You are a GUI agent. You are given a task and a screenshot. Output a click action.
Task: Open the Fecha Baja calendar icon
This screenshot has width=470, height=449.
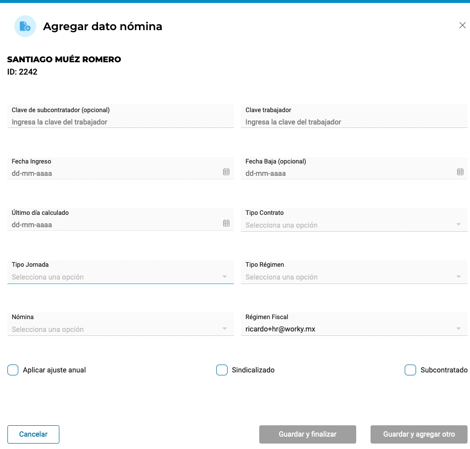tap(460, 172)
